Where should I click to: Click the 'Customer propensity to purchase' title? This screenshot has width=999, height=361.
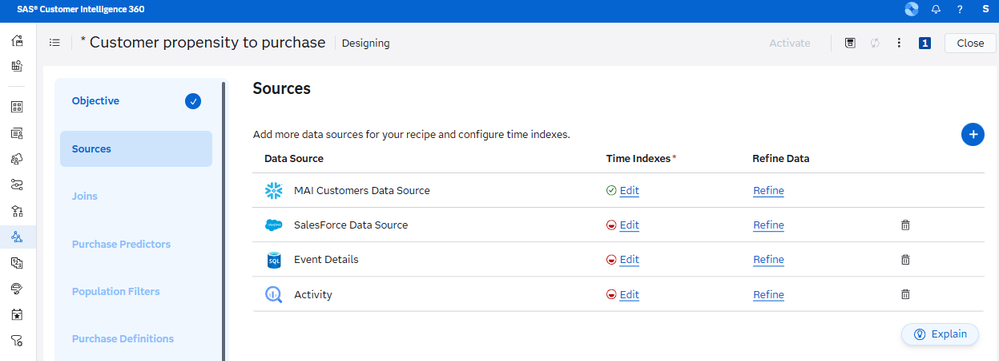pos(208,43)
